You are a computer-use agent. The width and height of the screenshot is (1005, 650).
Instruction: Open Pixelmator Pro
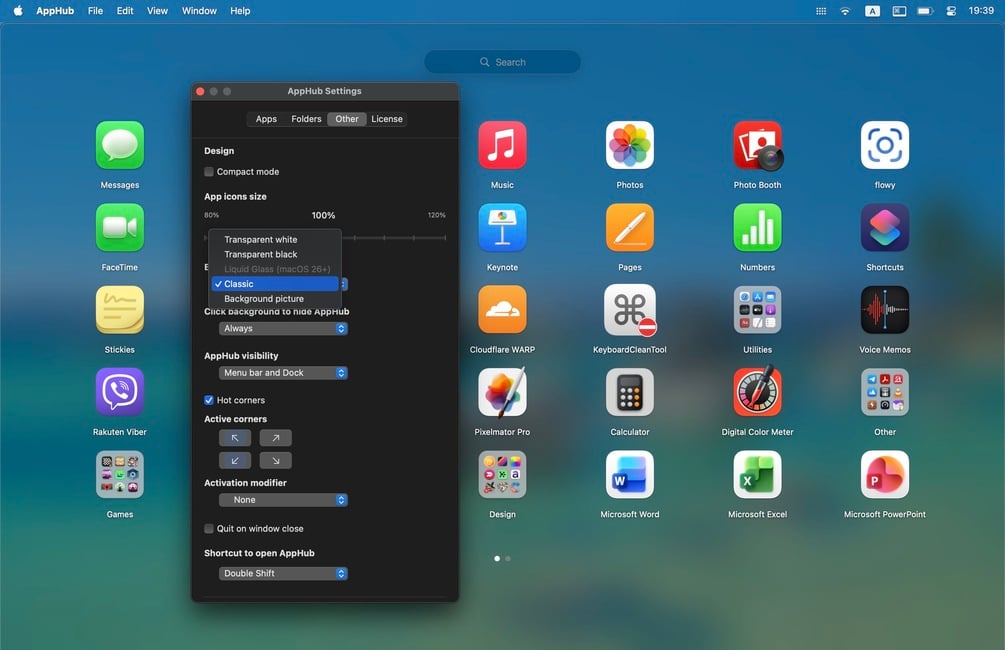click(502, 392)
